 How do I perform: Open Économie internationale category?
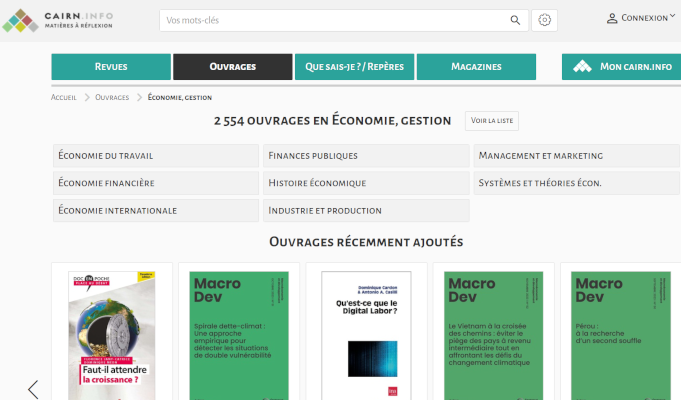click(156, 211)
